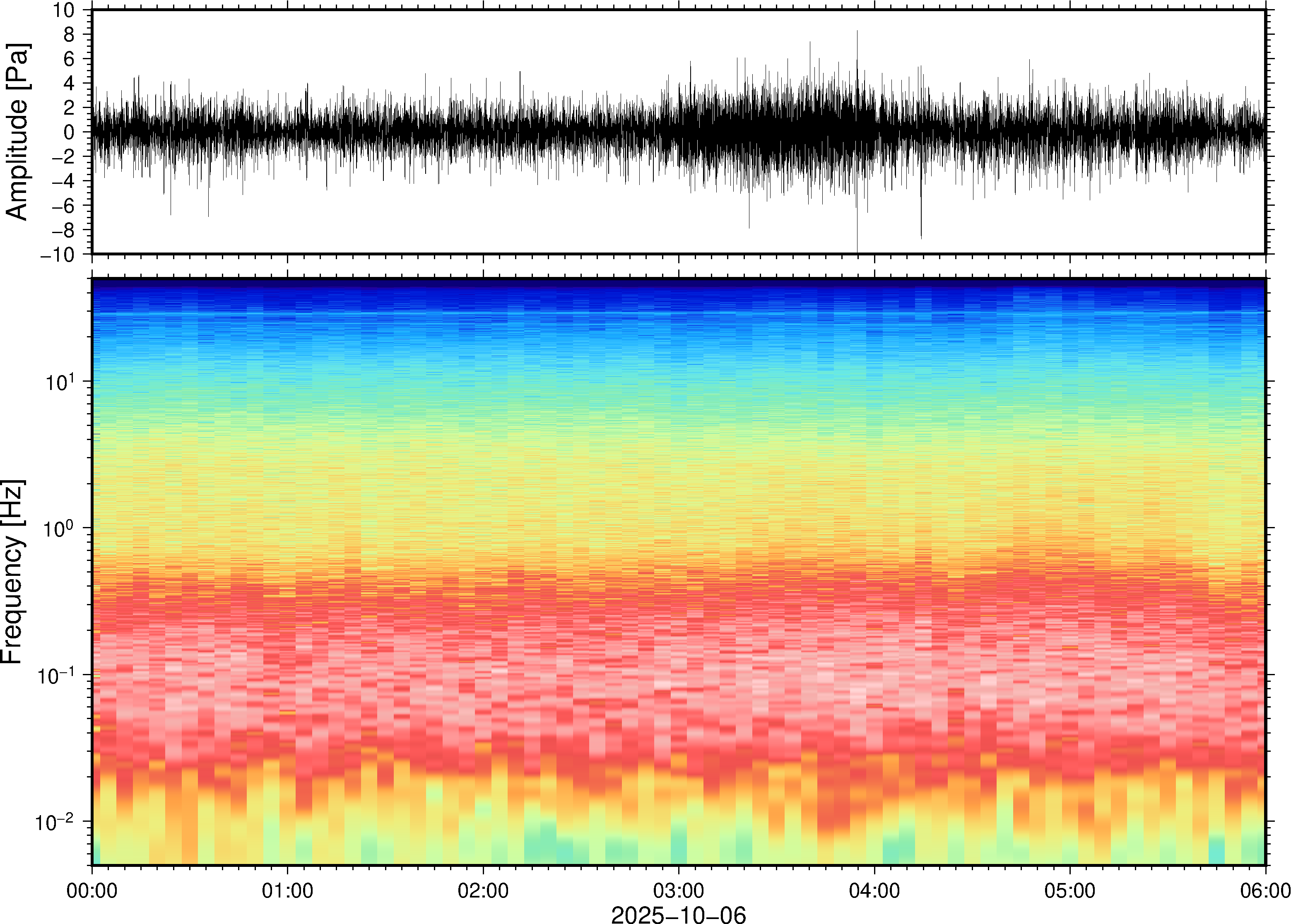Image resolution: width=1291 pixels, height=924 pixels.
Task: Click the 04:00 time axis label
Action: [874, 890]
